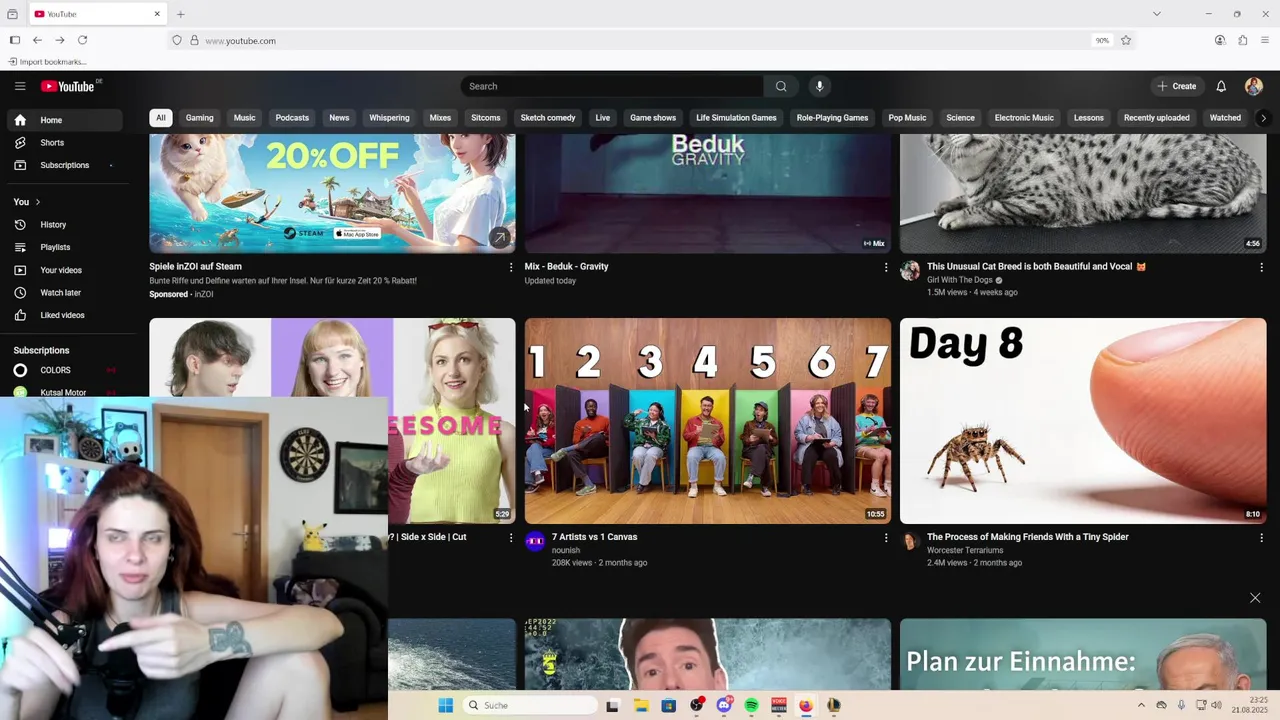Open options for the tiny spider video
Viewport: 1280px width, 720px height.
click(x=1261, y=538)
